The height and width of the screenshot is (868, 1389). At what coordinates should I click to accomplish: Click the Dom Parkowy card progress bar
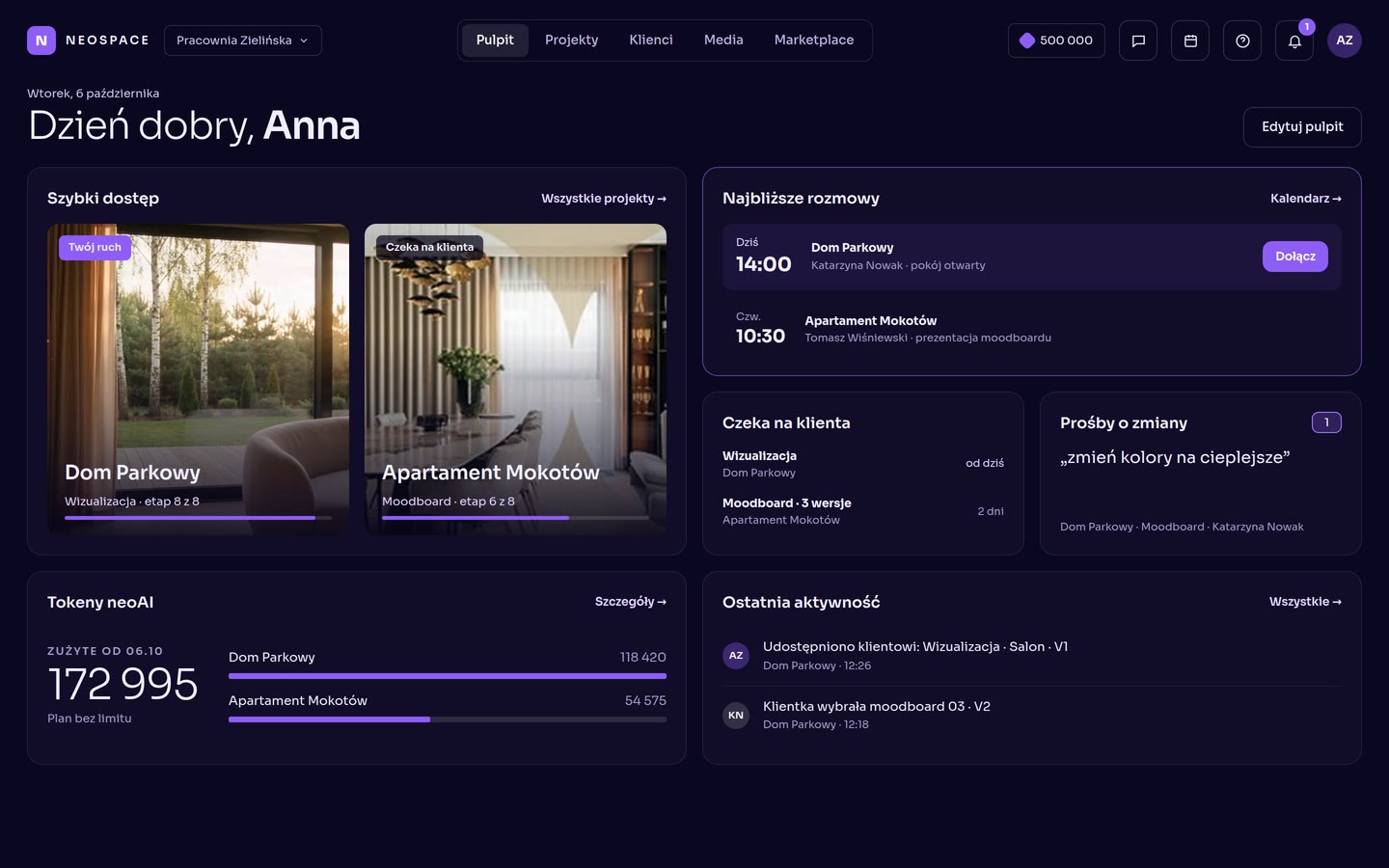[198, 518]
